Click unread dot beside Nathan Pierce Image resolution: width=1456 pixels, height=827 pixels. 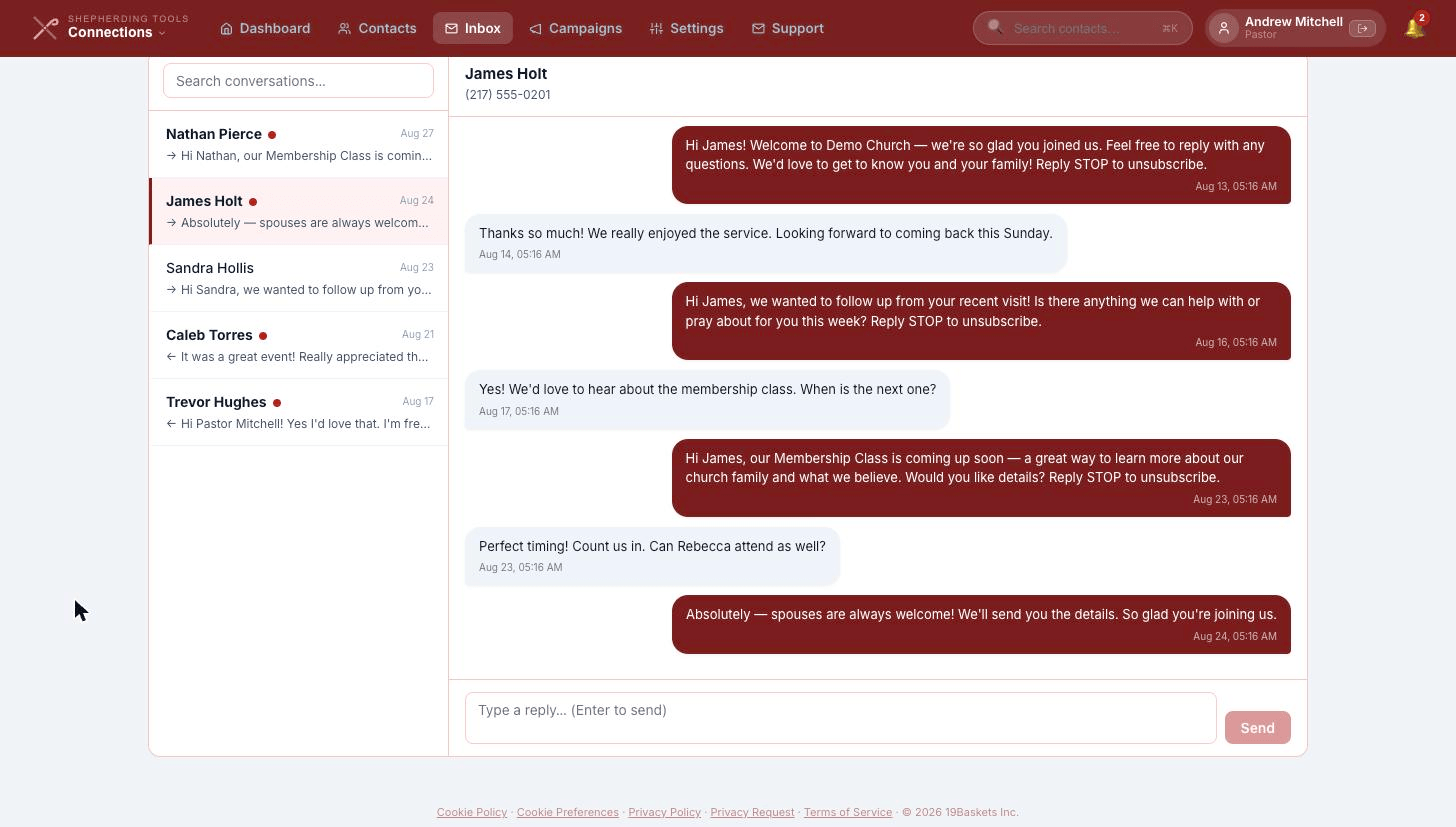tap(272, 135)
